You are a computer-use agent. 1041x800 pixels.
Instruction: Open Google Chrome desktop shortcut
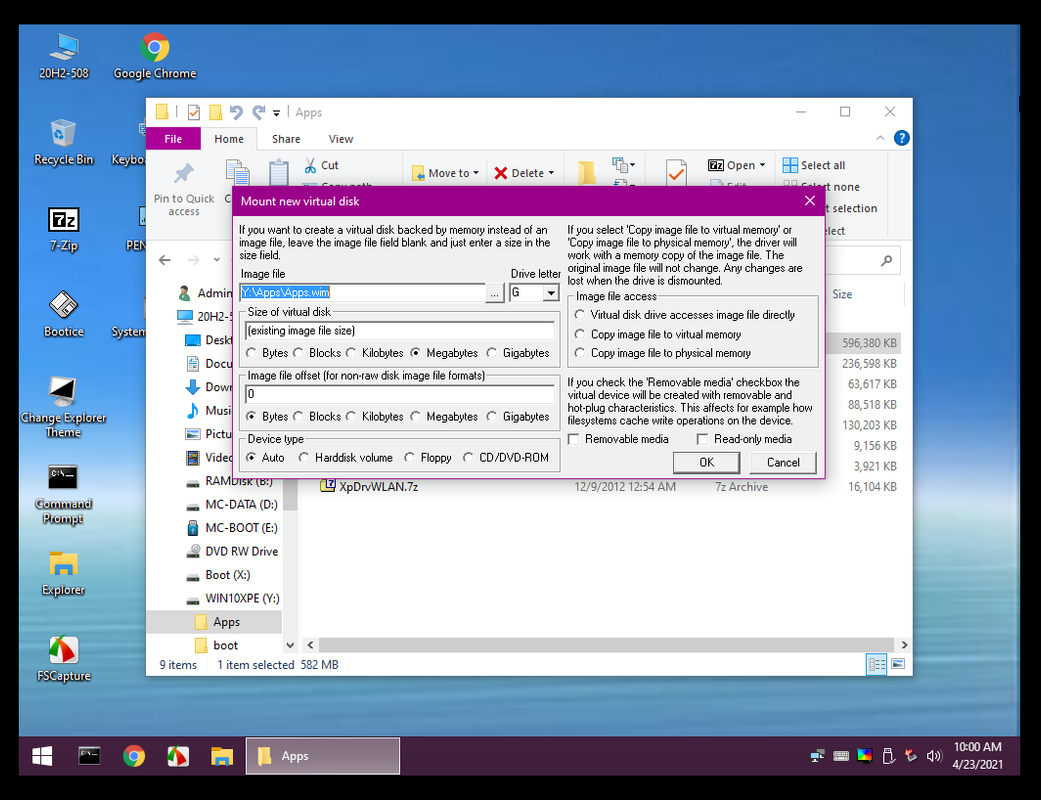155,56
